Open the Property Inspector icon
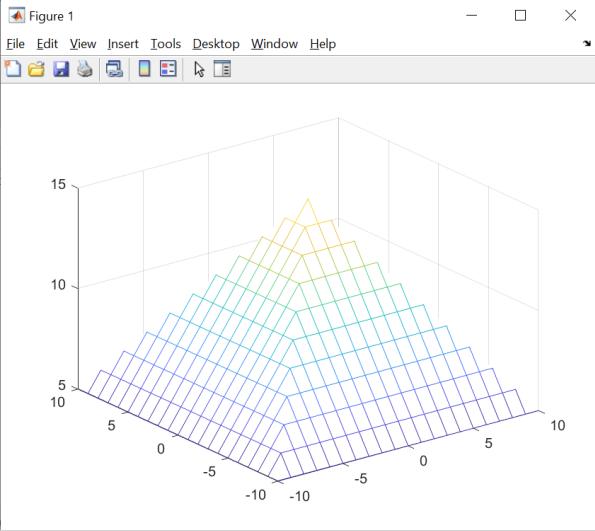 tap(222, 69)
